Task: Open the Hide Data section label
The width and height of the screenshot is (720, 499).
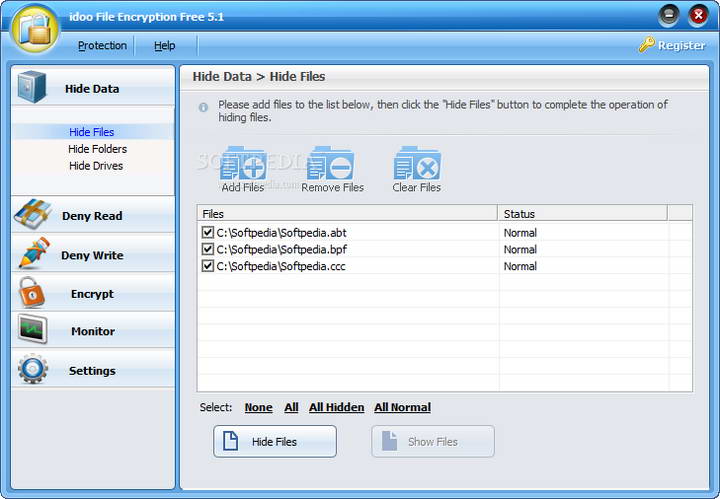Action: (x=92, y=89)
